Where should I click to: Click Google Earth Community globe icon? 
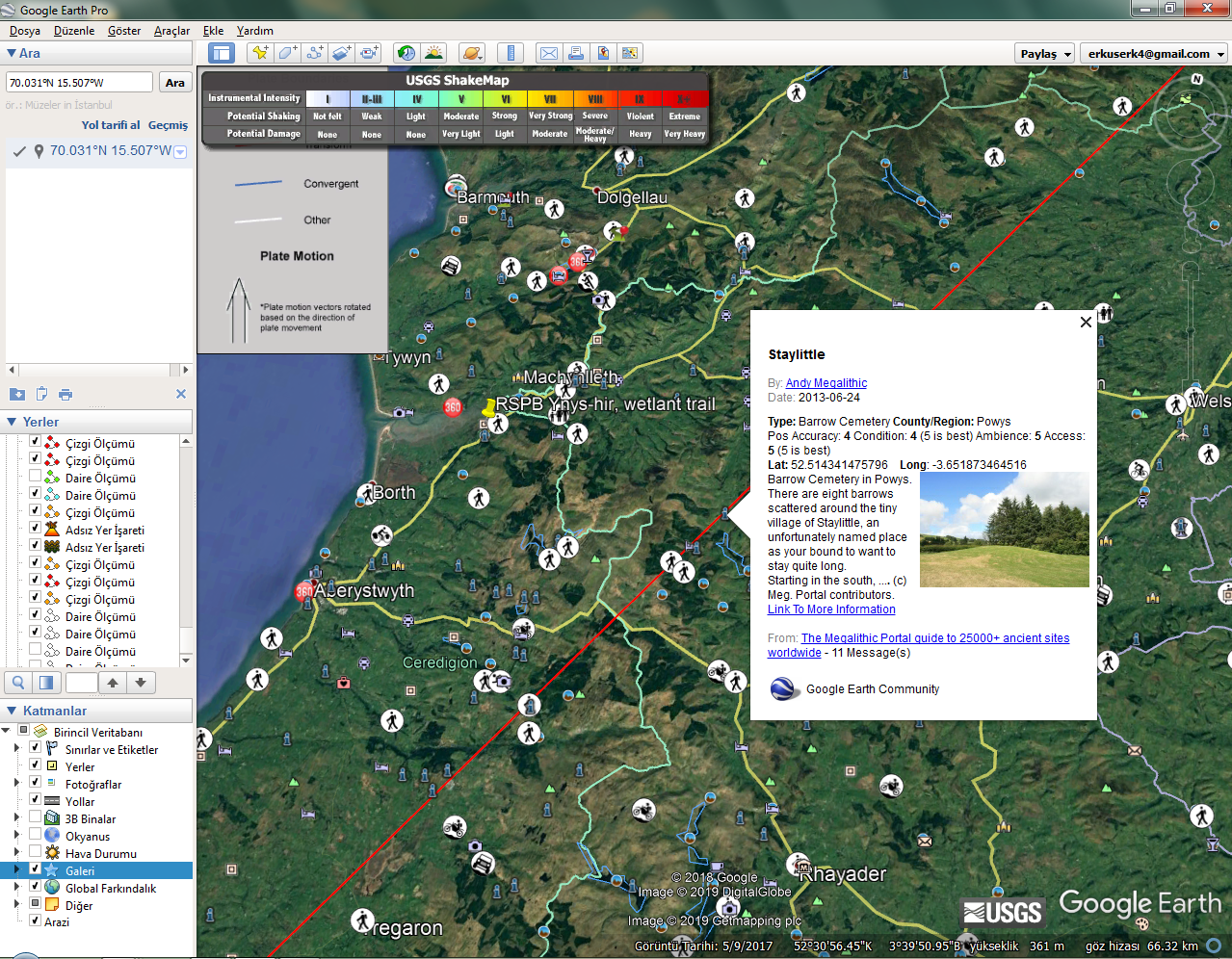(784, 689)
